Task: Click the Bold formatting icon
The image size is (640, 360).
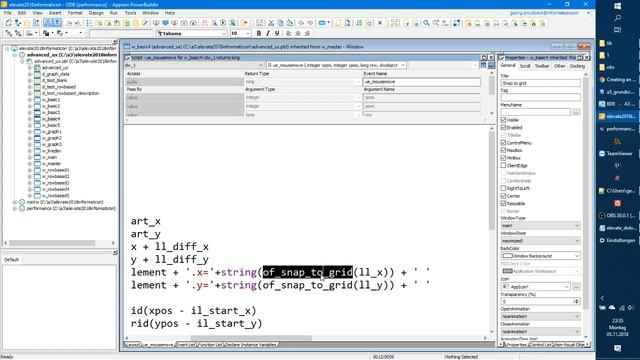Action: [x=259, y=33]
